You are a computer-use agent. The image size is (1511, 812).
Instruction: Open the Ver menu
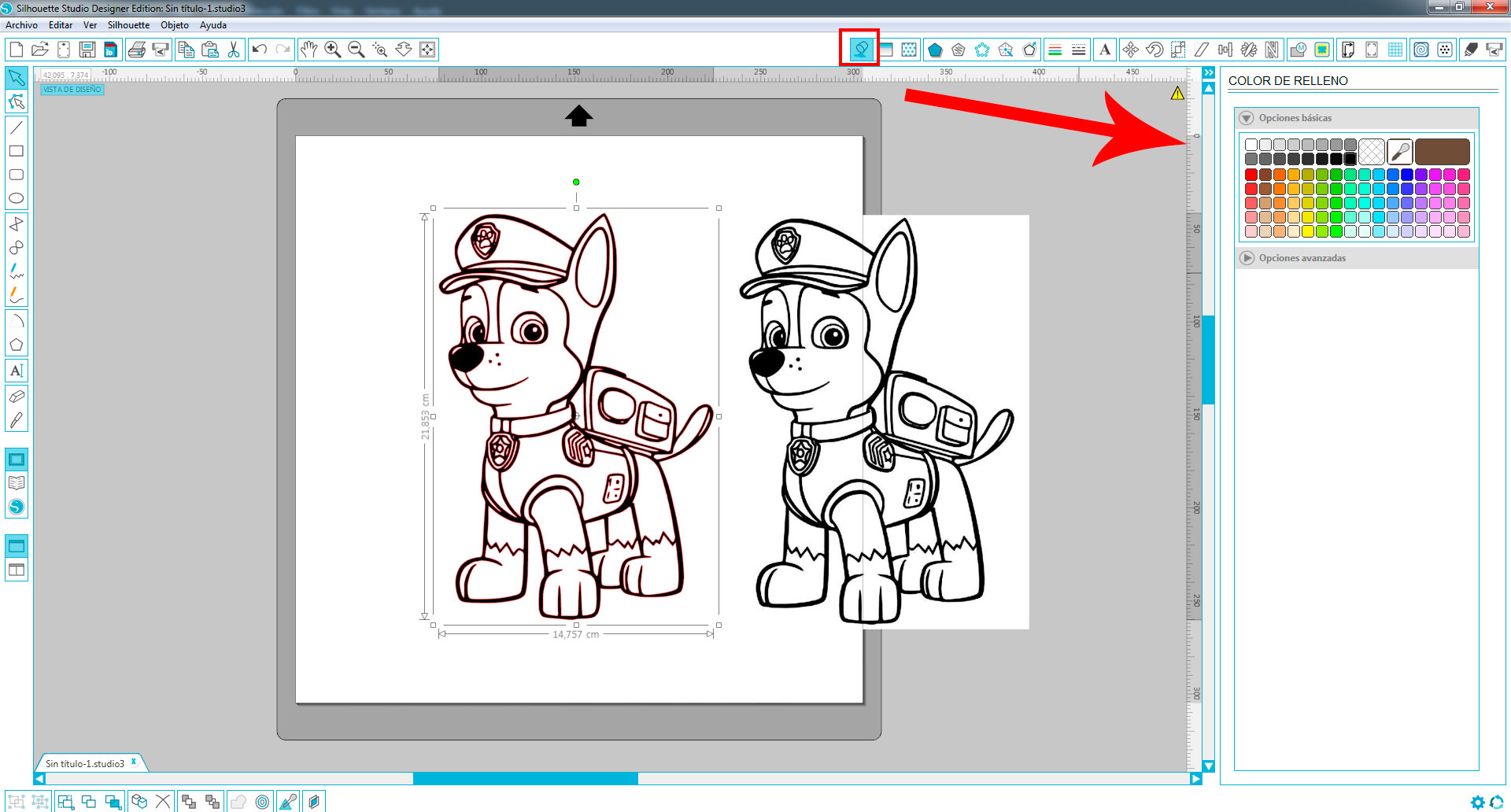(91, 25)
